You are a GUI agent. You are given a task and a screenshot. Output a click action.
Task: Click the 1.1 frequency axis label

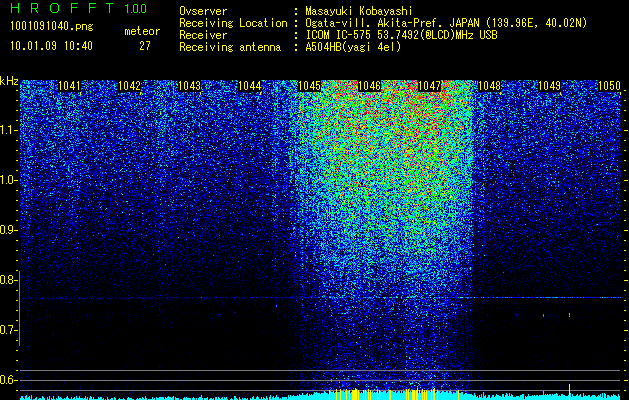click(x=7, y=130)
